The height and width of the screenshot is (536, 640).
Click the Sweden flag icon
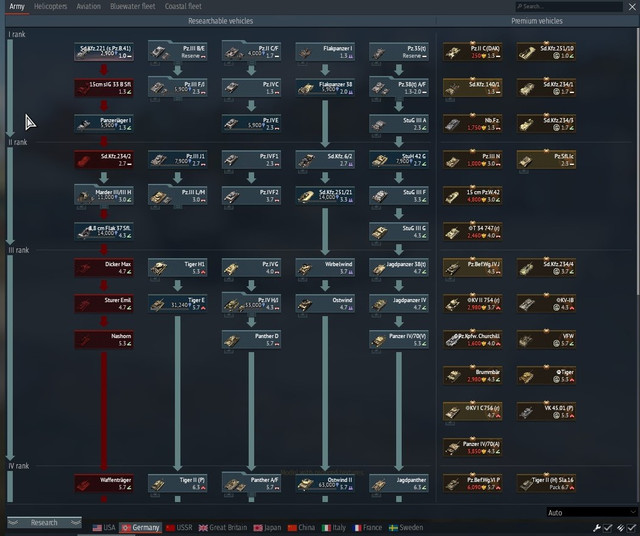(x=393, y=528)
